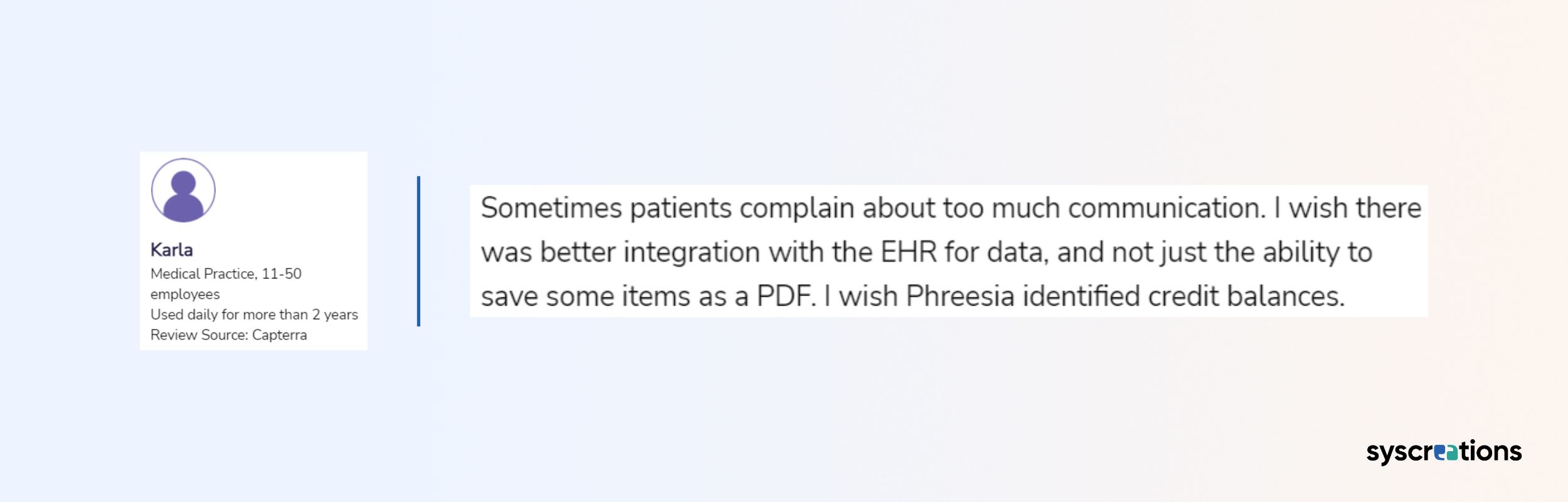Click the teal quote marks in logo
This screenshot has width=1568, height=502.
[1446, 452]
